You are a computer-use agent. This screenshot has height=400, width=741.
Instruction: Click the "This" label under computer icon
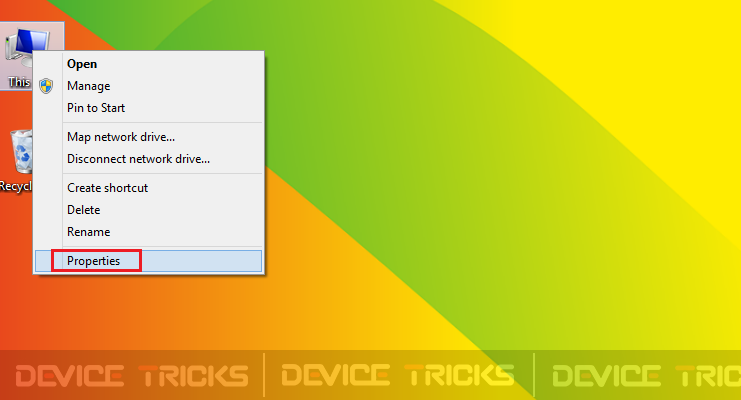(x=19, y=82)
